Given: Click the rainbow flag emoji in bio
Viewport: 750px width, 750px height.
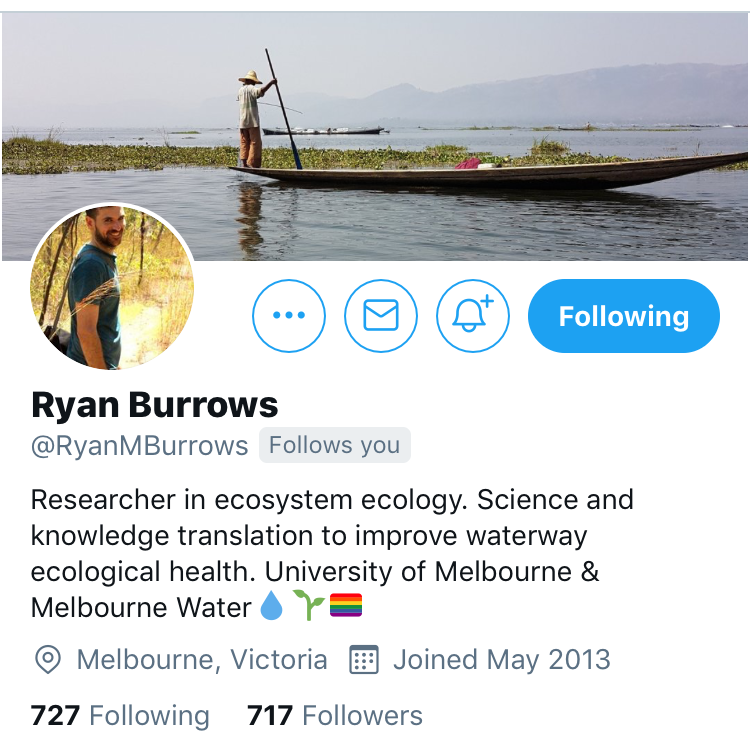Looking at the screenshot, I should point(346,605).
